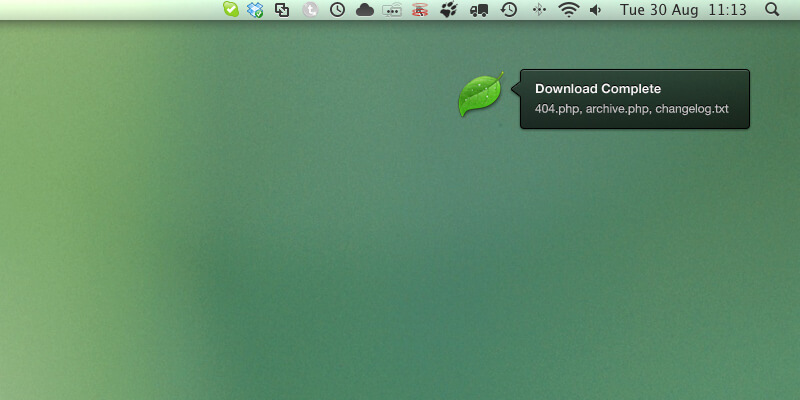Open the Growl paw icon menu
This screenshot has height=400, width=800.
[448, 10]
